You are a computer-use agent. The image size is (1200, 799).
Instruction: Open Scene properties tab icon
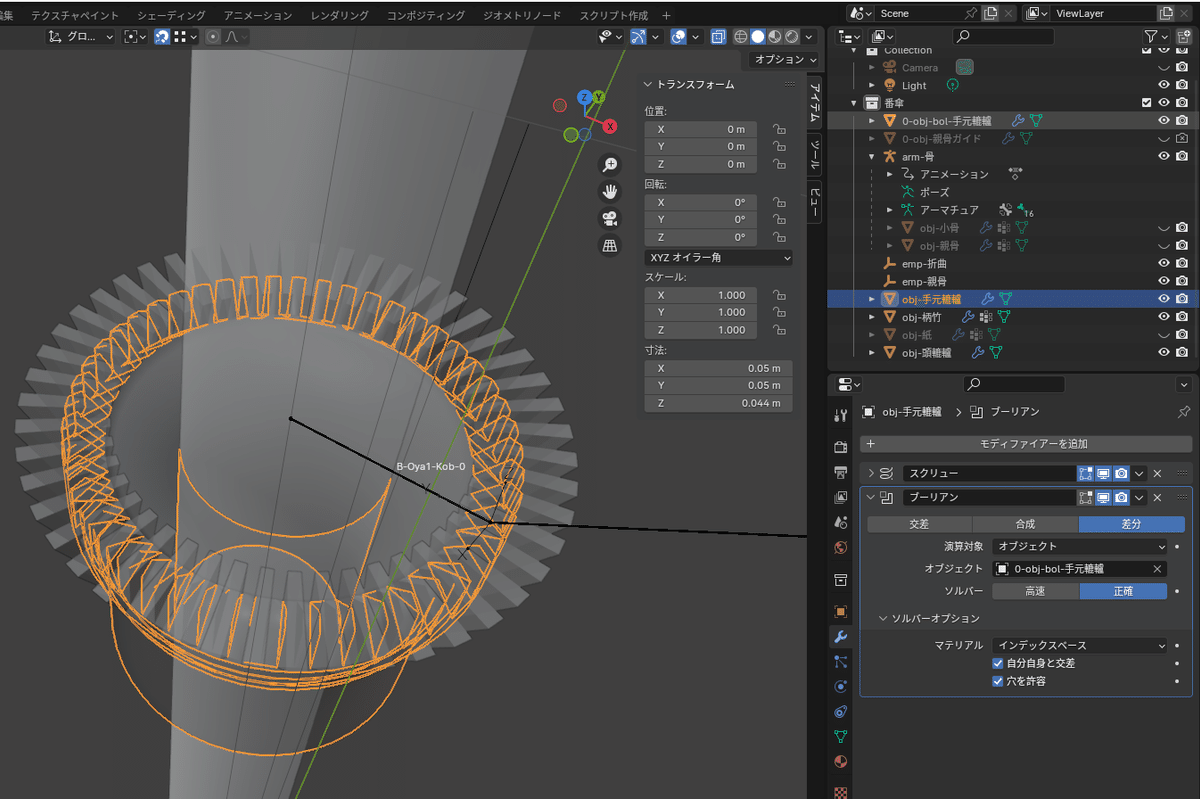pyautogui.click(x=841, y=522)
